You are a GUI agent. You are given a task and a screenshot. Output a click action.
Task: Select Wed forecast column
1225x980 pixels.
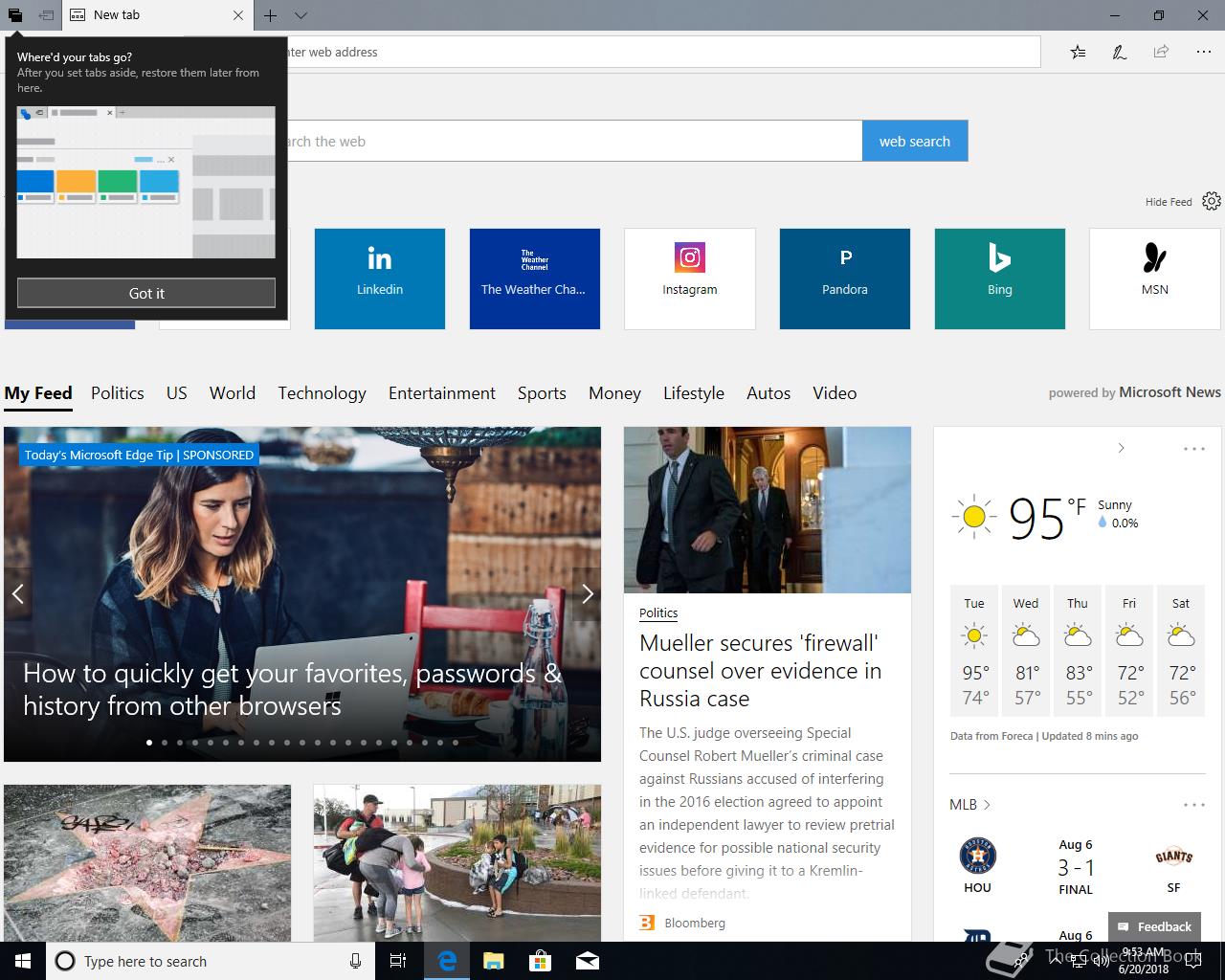1026,651
